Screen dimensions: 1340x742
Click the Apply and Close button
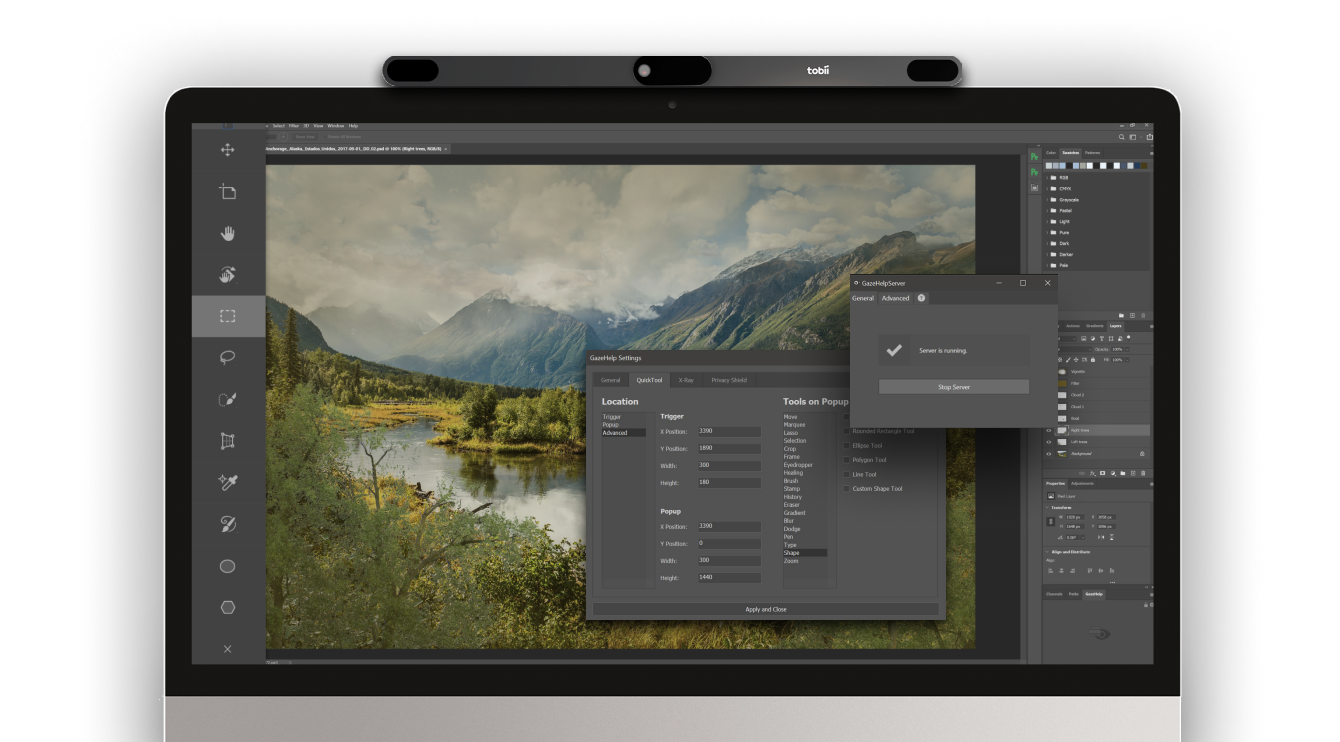766,609
